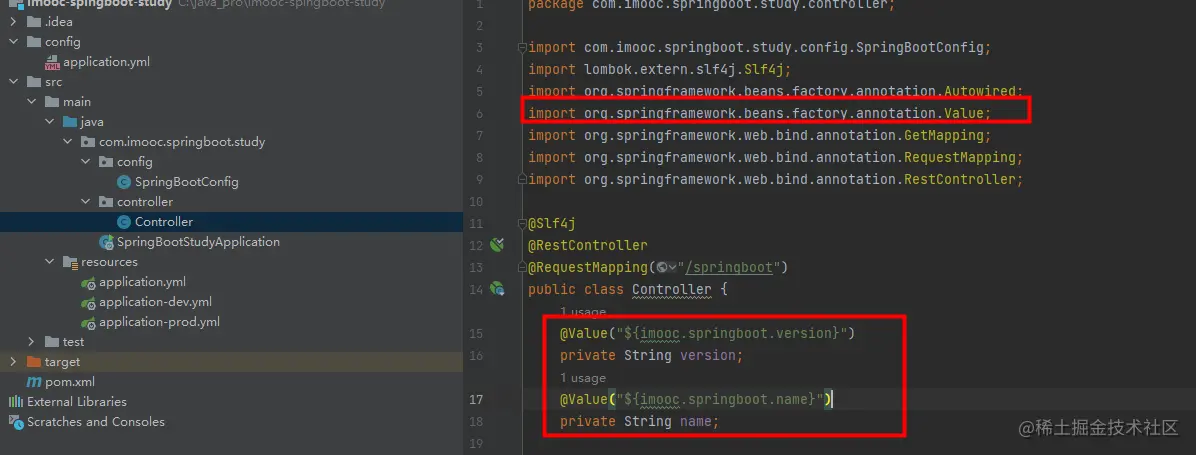Click RestController in the line 9 import
This screenshot has height=455, width=1196.
pos(960,180)
